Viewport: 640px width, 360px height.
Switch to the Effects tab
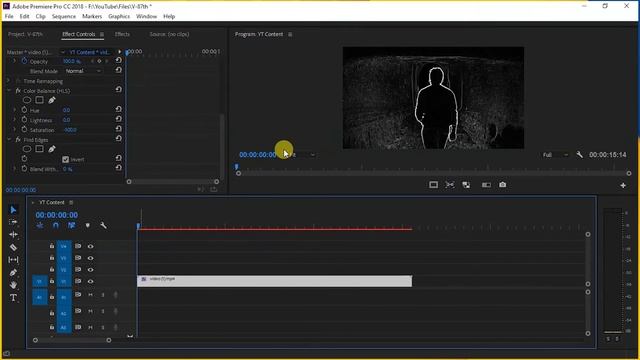click(x=122, y=34)
